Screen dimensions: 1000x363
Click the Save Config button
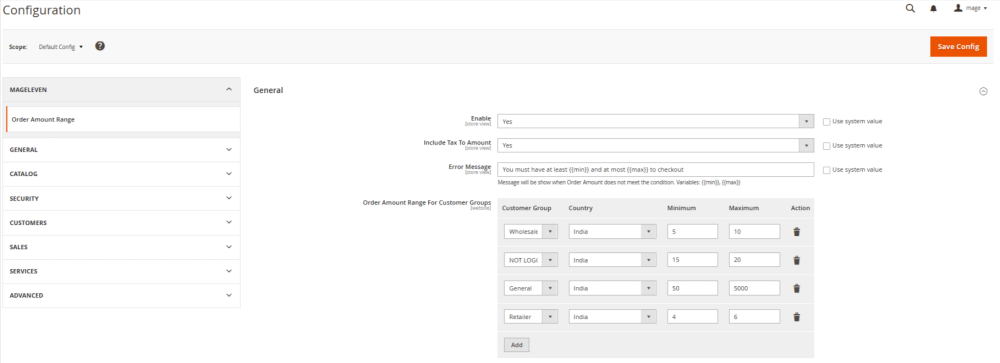[958, 47]
